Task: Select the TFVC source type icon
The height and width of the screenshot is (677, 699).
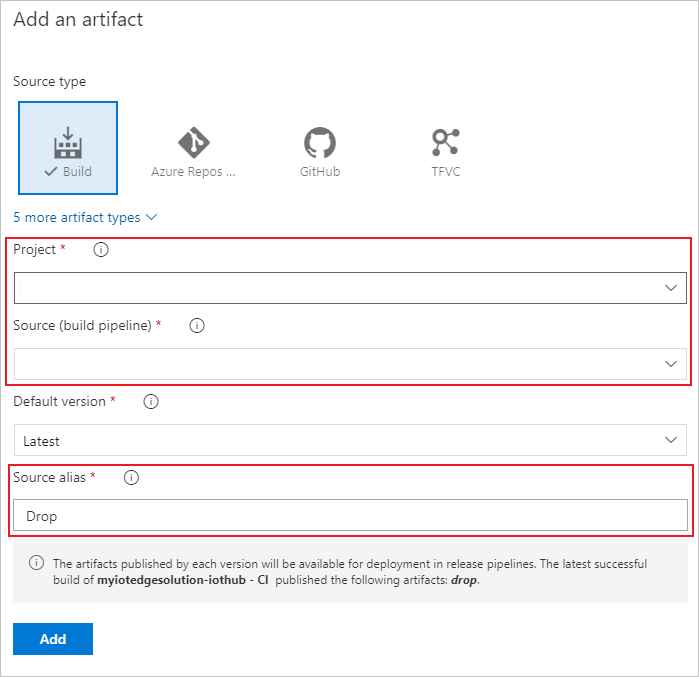Action: click(445, 141)
